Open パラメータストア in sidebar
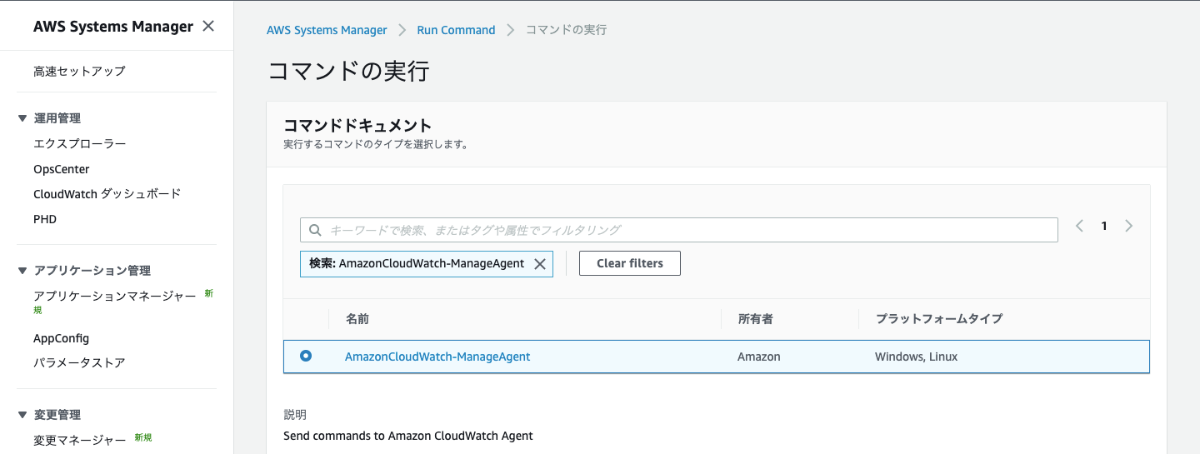The image size is (1200, 454). click(x=79, y=363)
